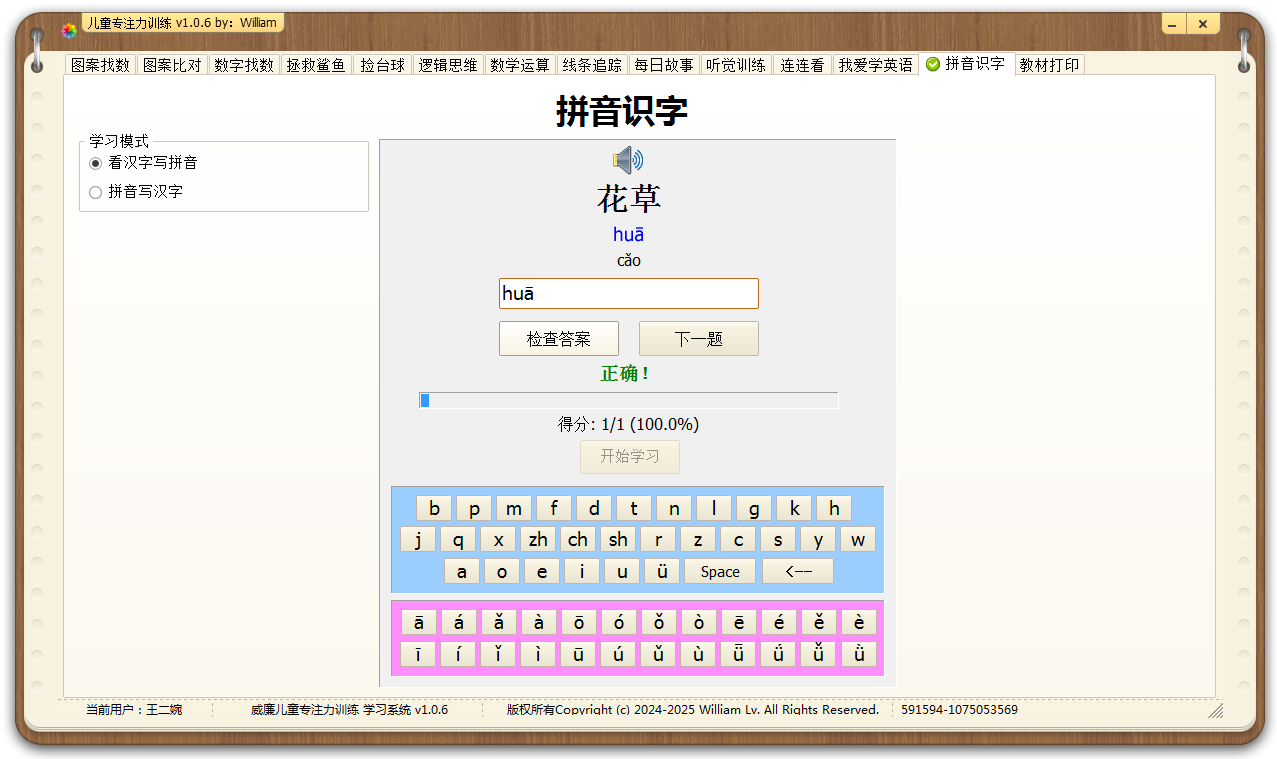Play pronunciation with the speaker icon

(628, 160)
